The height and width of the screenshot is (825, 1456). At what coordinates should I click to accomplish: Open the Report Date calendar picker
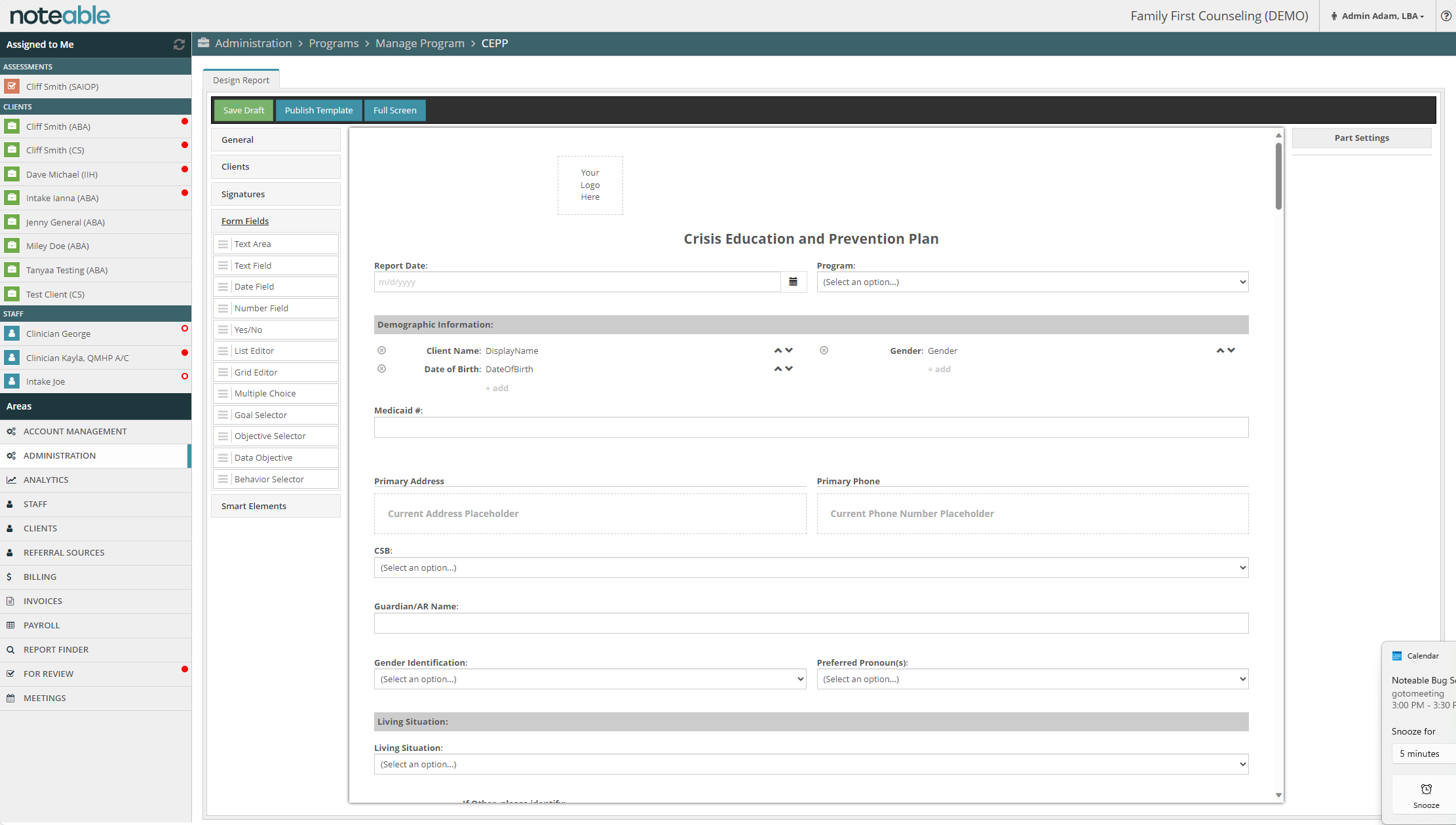794,282
